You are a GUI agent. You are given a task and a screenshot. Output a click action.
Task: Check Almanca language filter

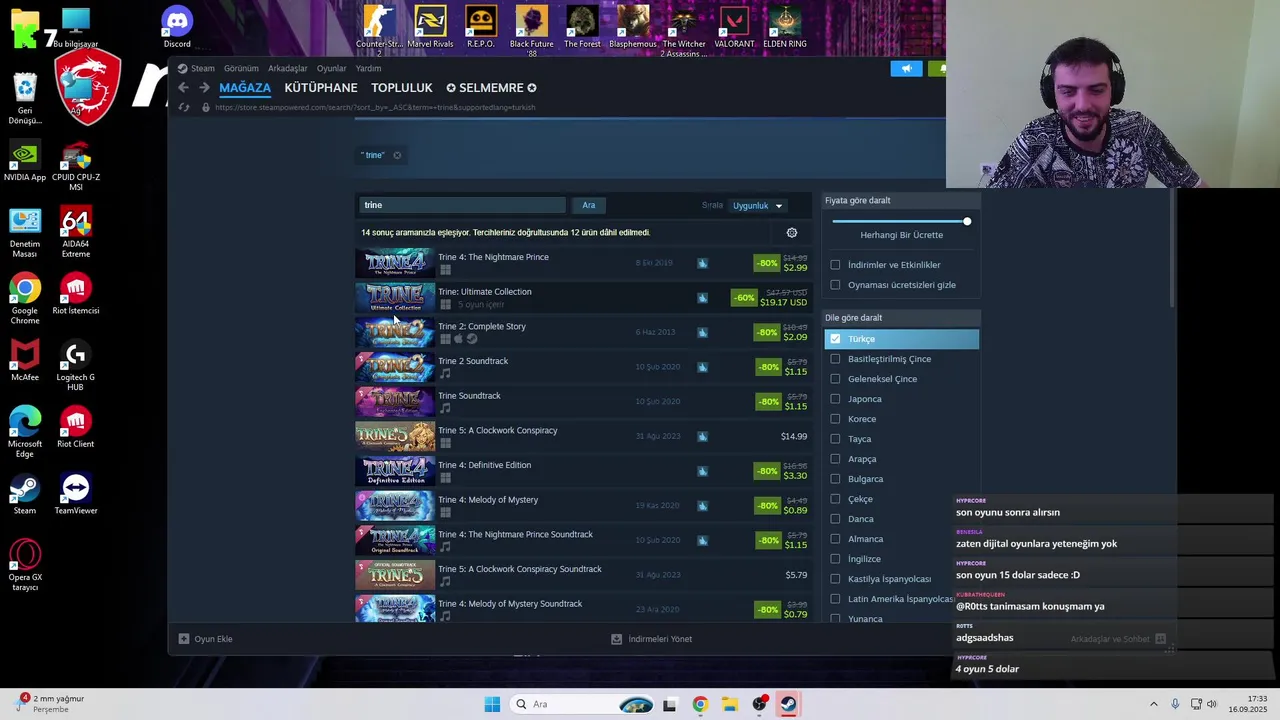(x=835, y=539)
